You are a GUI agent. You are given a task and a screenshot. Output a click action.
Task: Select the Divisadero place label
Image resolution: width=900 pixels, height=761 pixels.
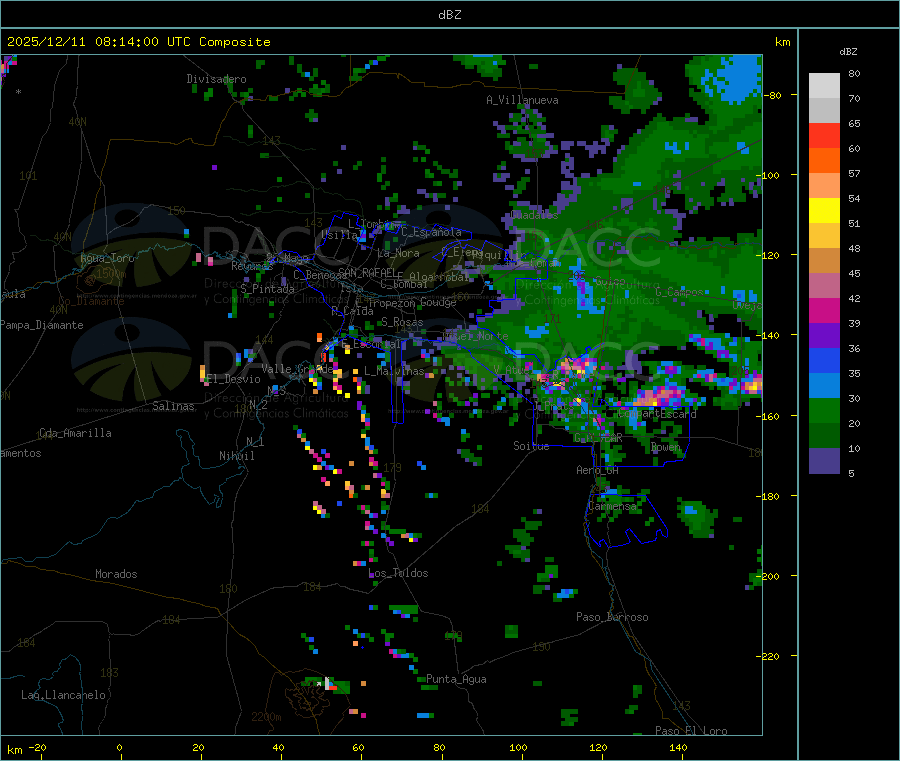point(216,79)
